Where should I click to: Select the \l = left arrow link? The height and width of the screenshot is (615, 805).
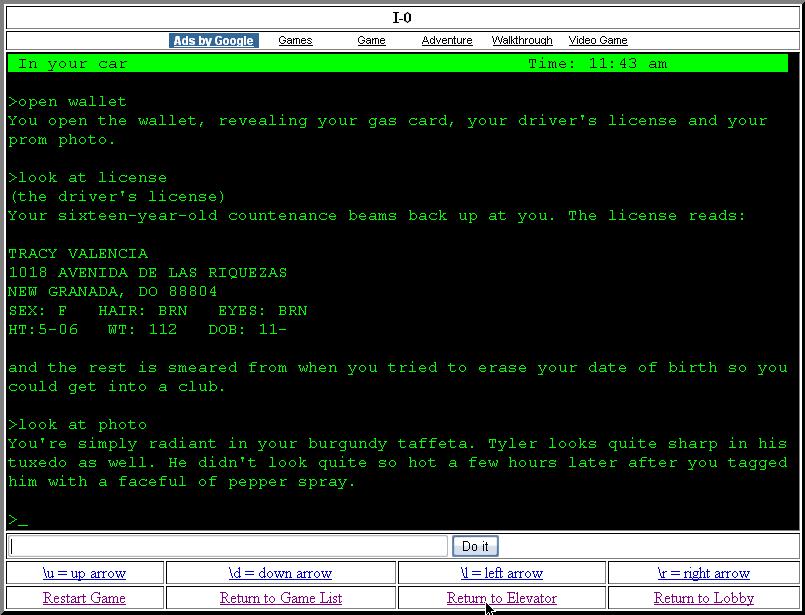pos(501,573)
